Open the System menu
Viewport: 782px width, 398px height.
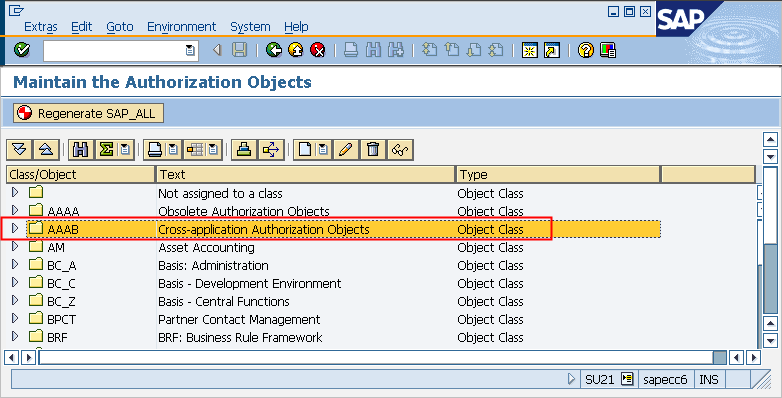[250, 27]
